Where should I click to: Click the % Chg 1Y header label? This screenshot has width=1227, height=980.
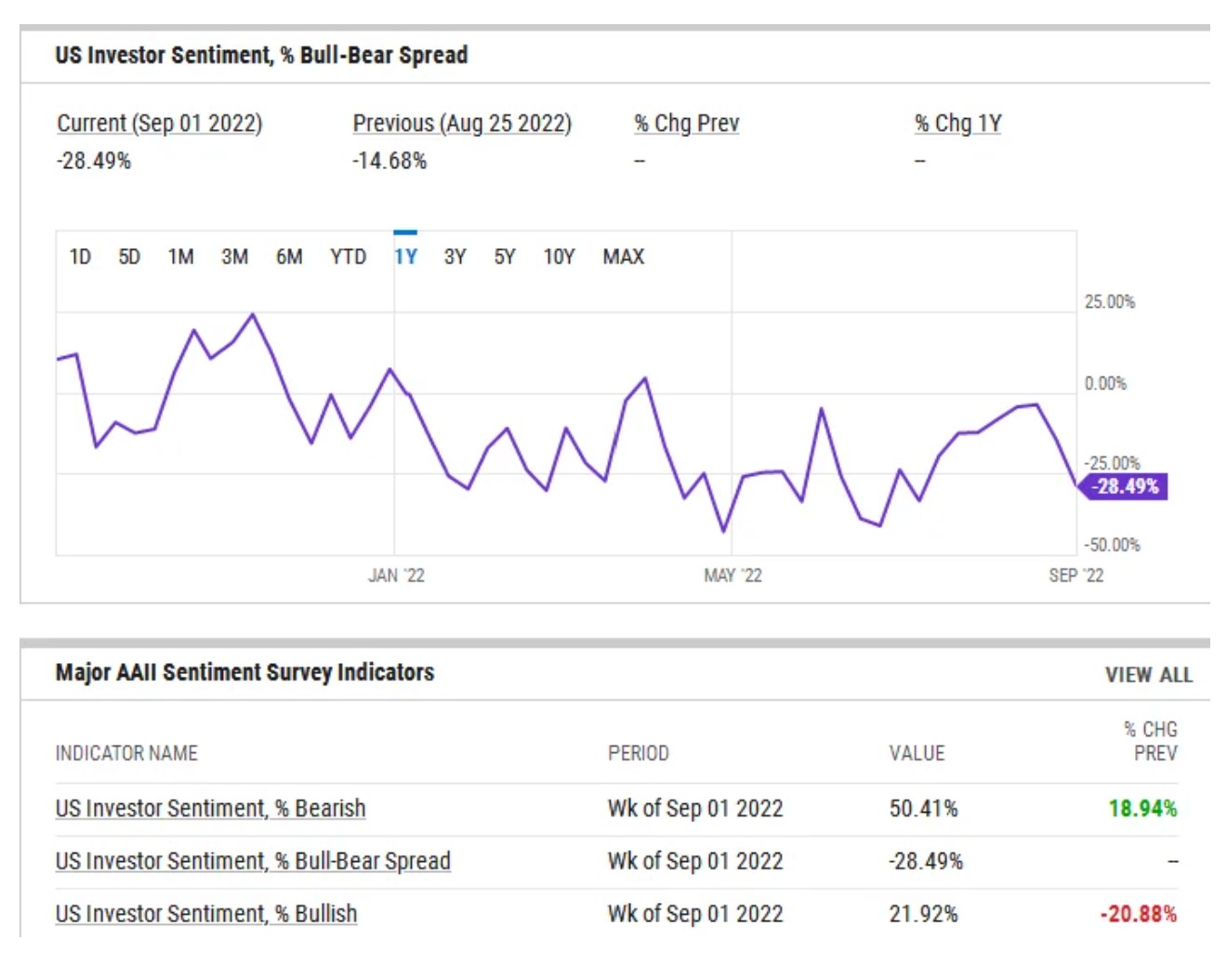tap(957, 124)
